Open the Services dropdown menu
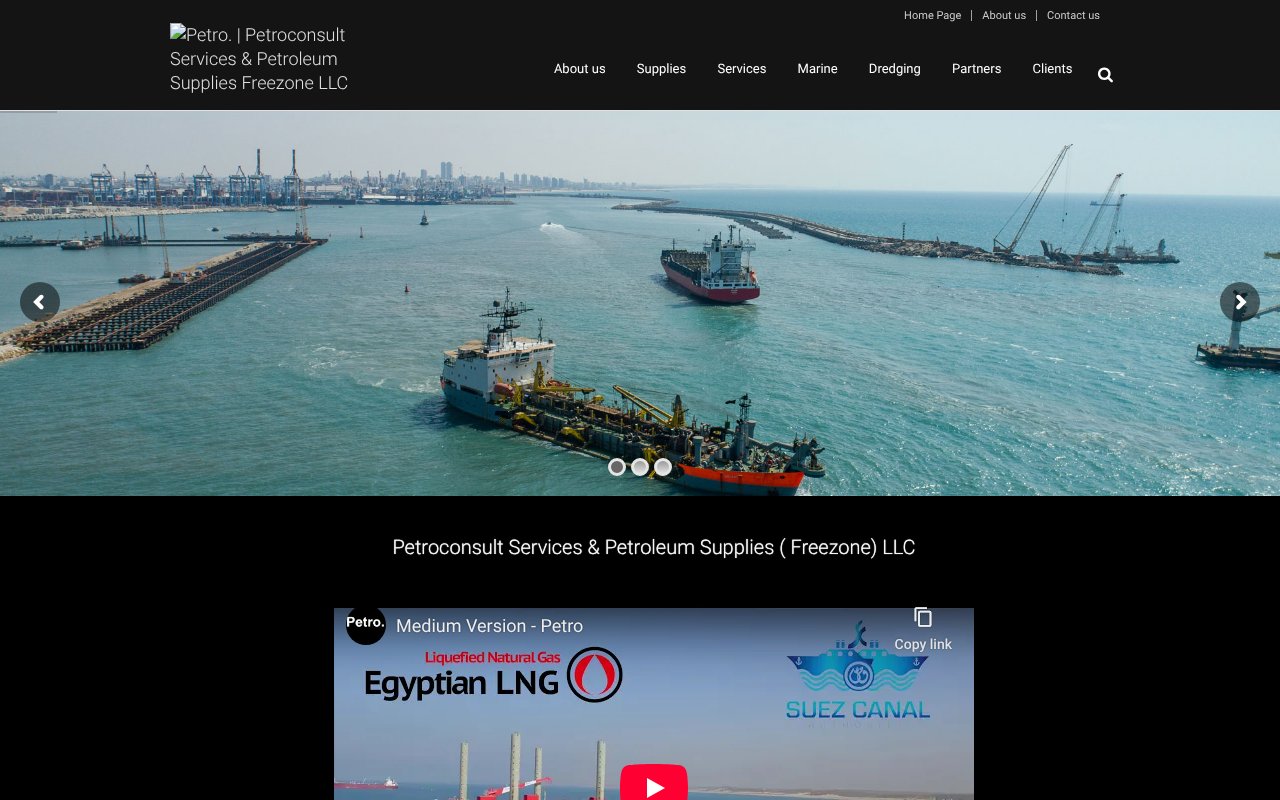1280x800 pixels. pyautogui.click(x=741, y=68)
